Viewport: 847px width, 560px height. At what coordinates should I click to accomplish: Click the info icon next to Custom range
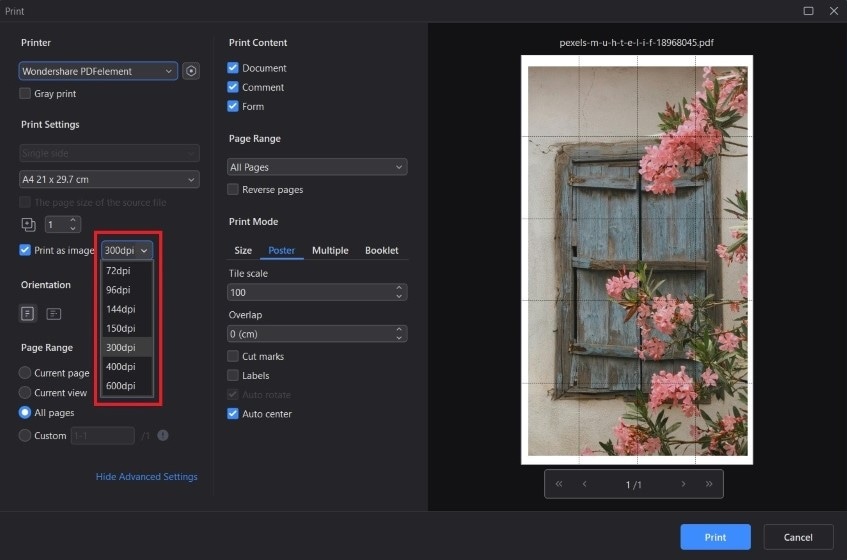point(163,435)
